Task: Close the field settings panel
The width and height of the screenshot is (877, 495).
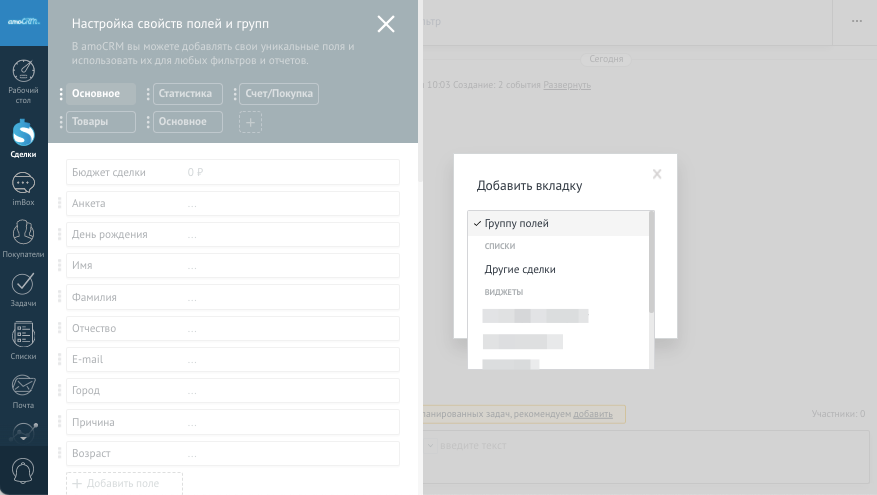Action: 386,24
